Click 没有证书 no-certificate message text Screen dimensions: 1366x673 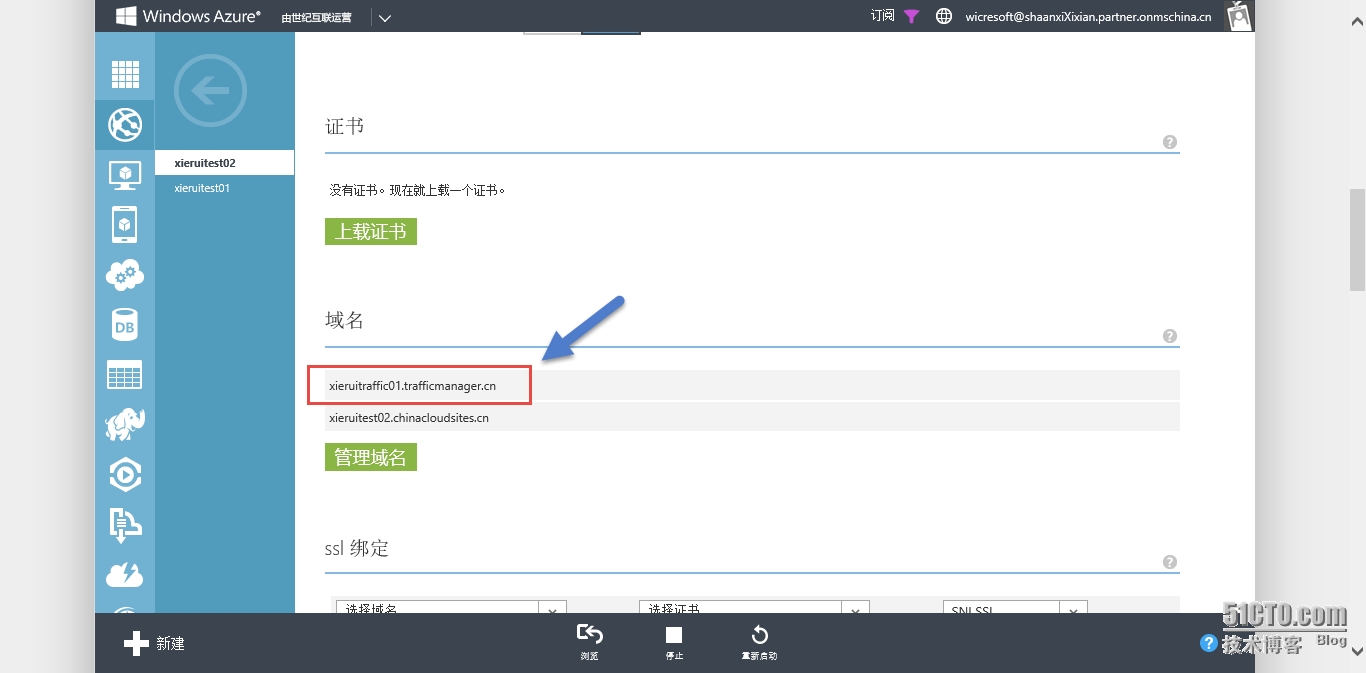tap(418, 190)
